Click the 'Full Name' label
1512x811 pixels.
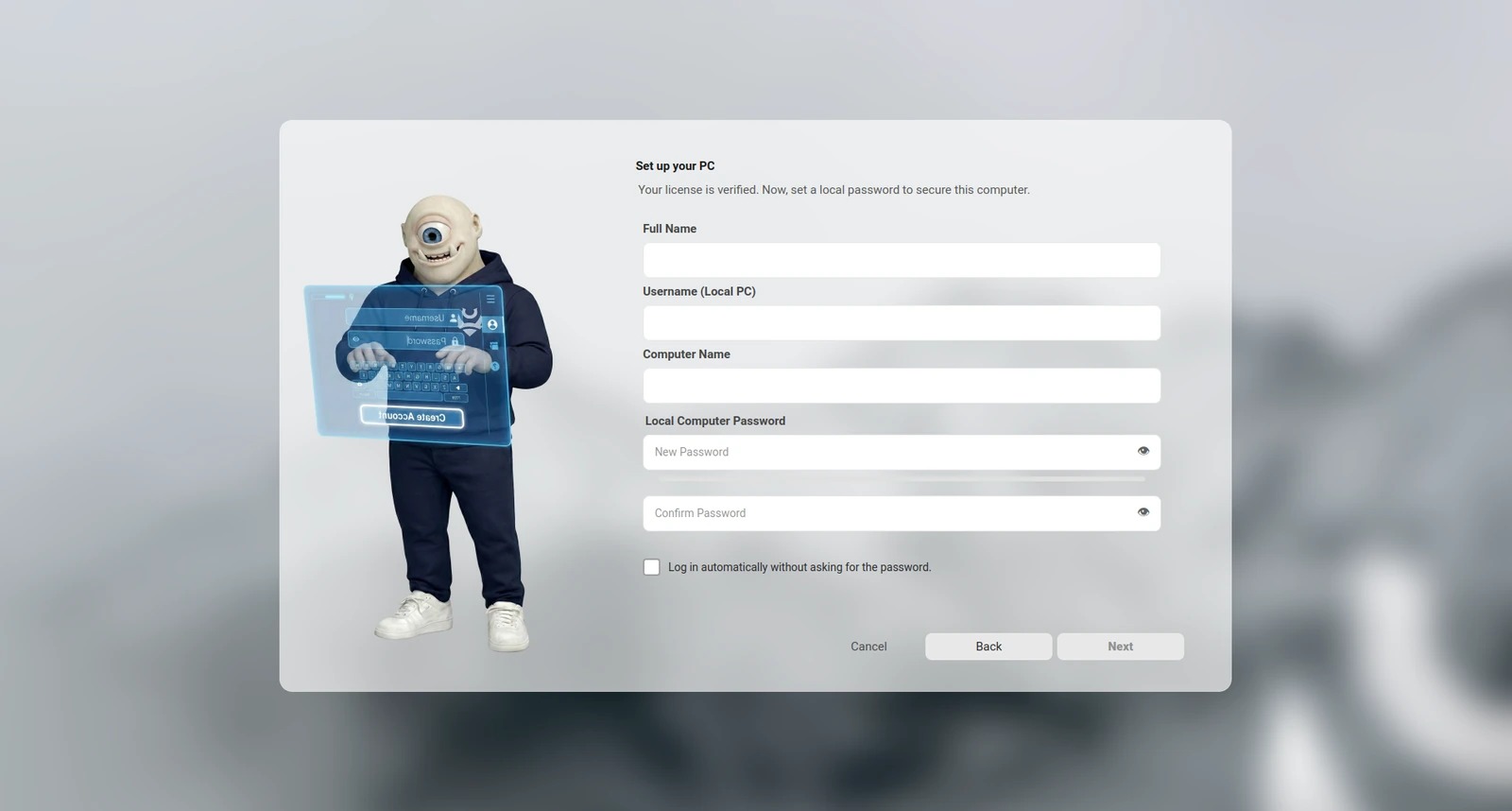coord(670,229)
